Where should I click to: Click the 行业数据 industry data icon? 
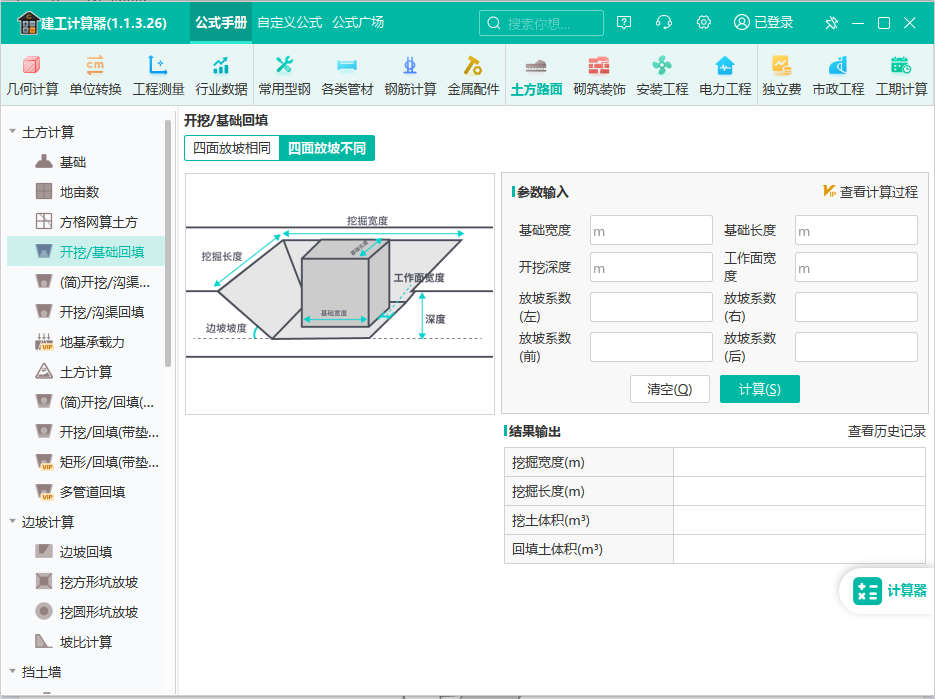pyautogui.click(x=222, y=74)
